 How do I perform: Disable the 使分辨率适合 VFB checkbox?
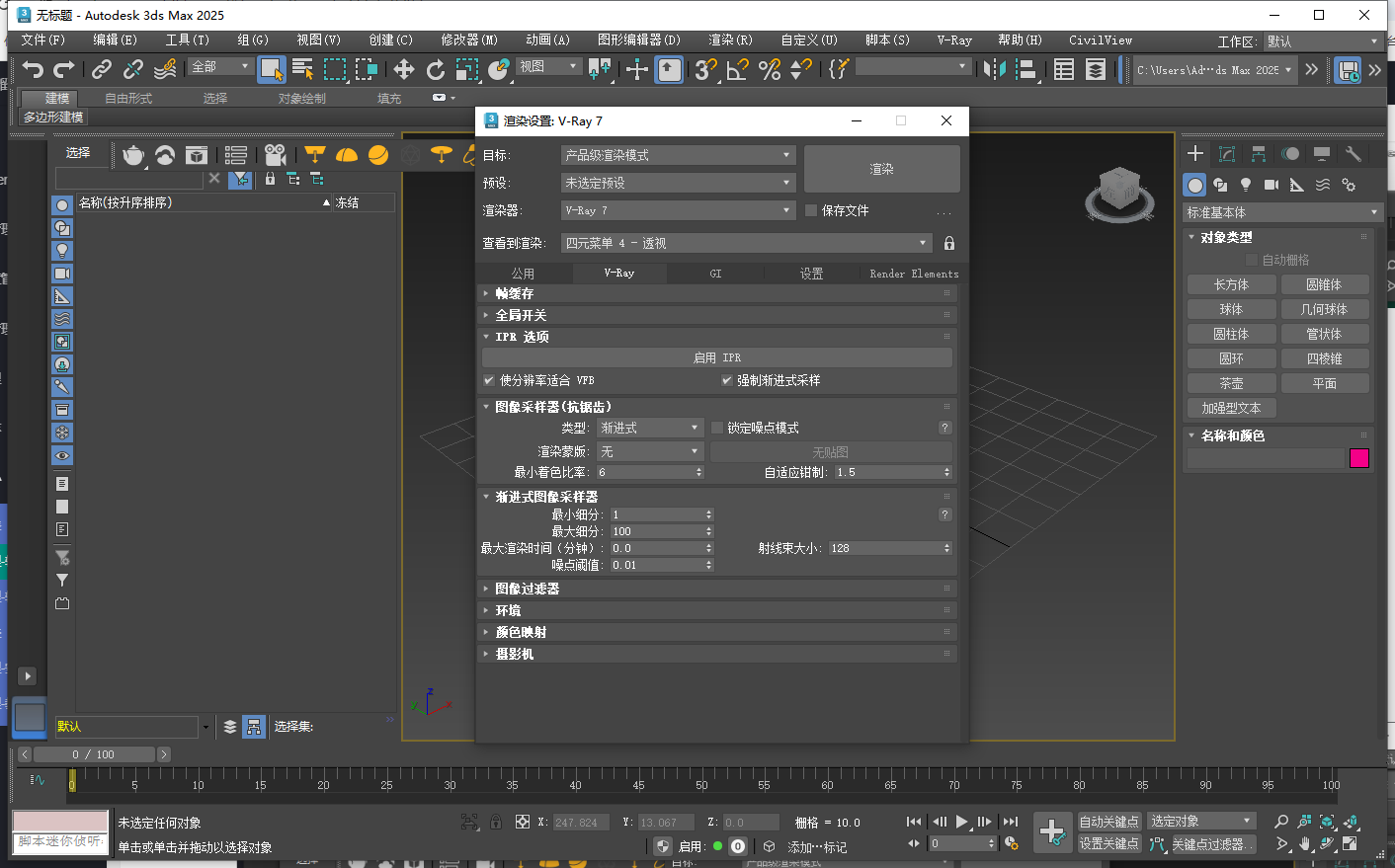488,379
